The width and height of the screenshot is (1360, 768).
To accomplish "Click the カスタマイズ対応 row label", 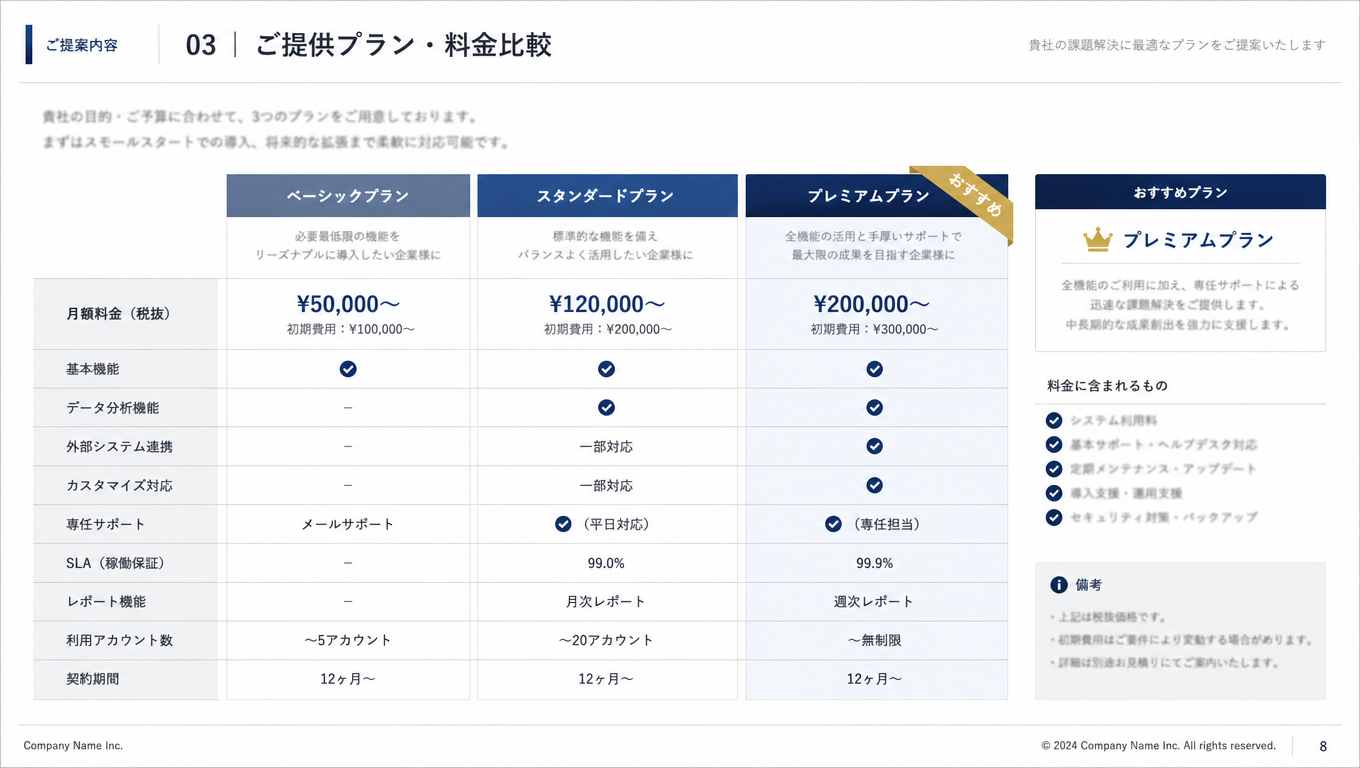I will (119, 485).
